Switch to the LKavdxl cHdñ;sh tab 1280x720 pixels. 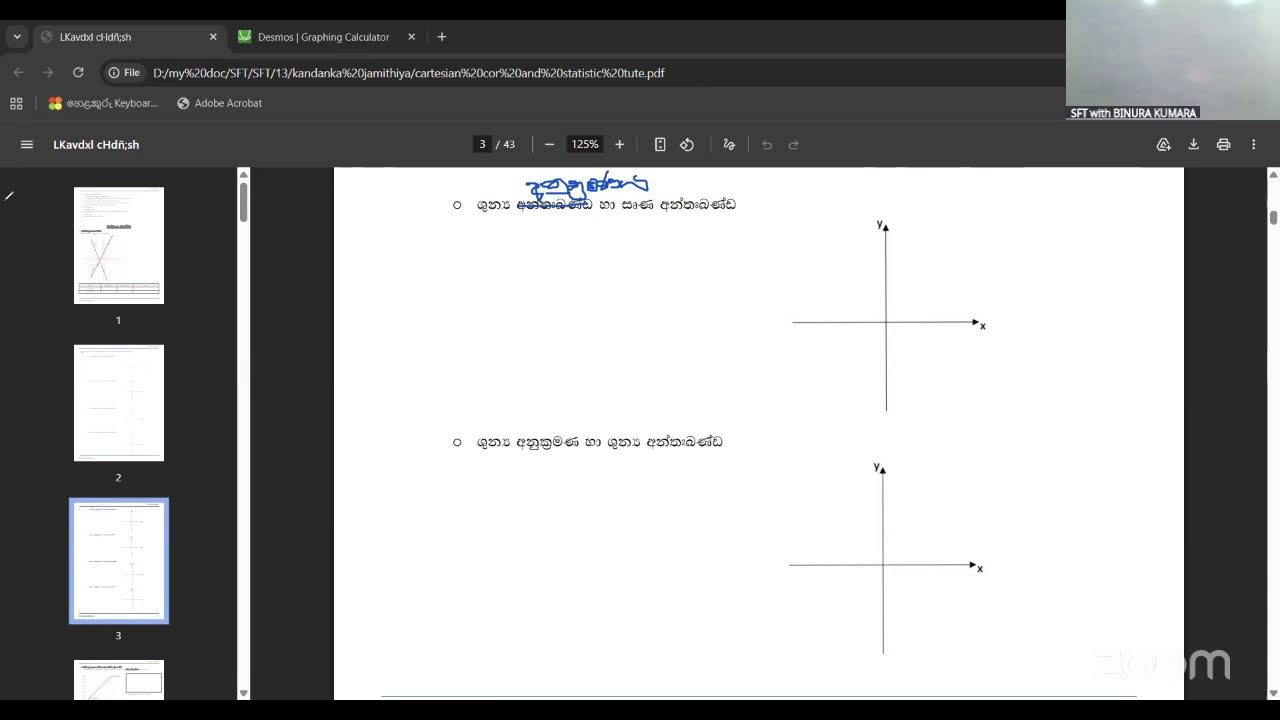tap(128, 37)
